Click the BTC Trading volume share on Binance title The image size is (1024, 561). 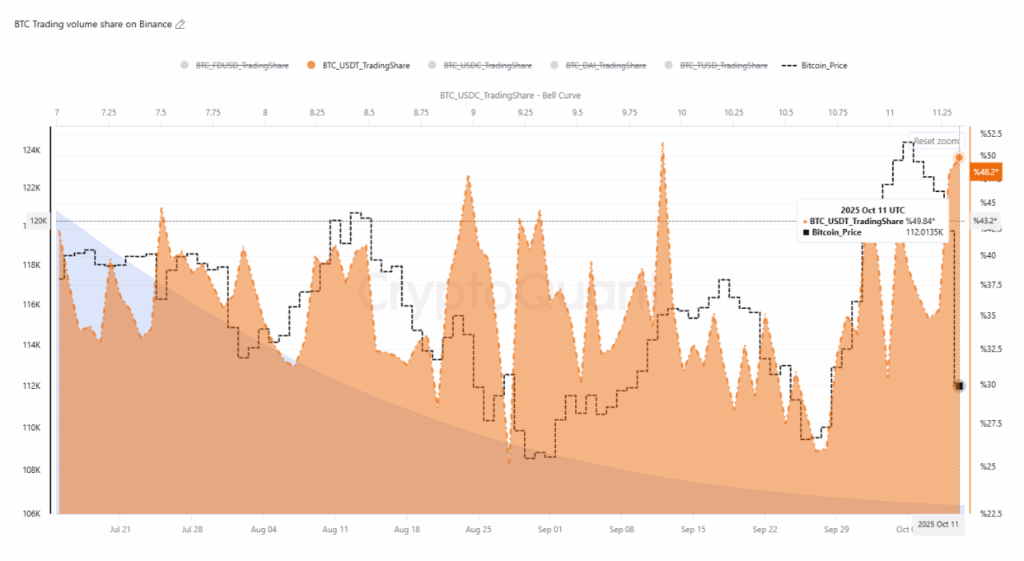(93, 24)
